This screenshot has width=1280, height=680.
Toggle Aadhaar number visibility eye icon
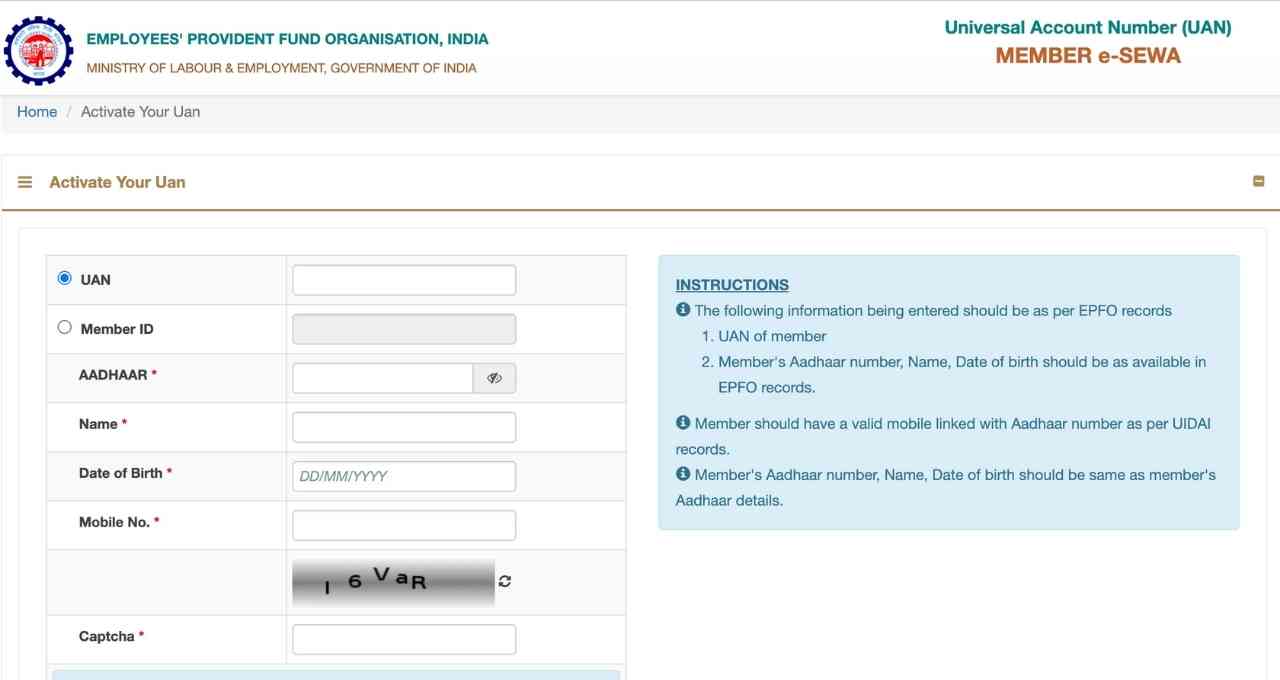494,378
